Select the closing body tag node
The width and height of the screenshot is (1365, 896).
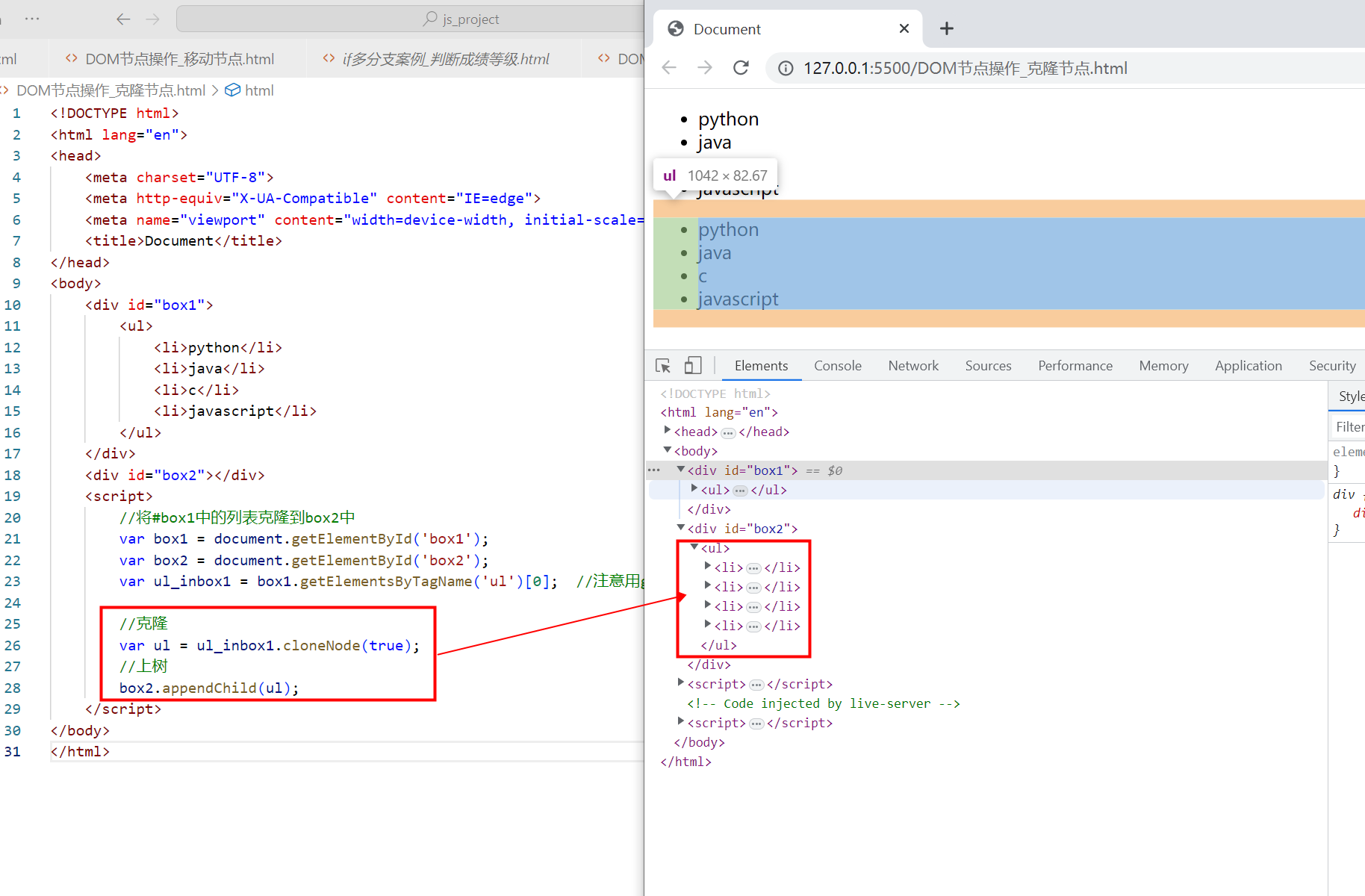(699, 742)
